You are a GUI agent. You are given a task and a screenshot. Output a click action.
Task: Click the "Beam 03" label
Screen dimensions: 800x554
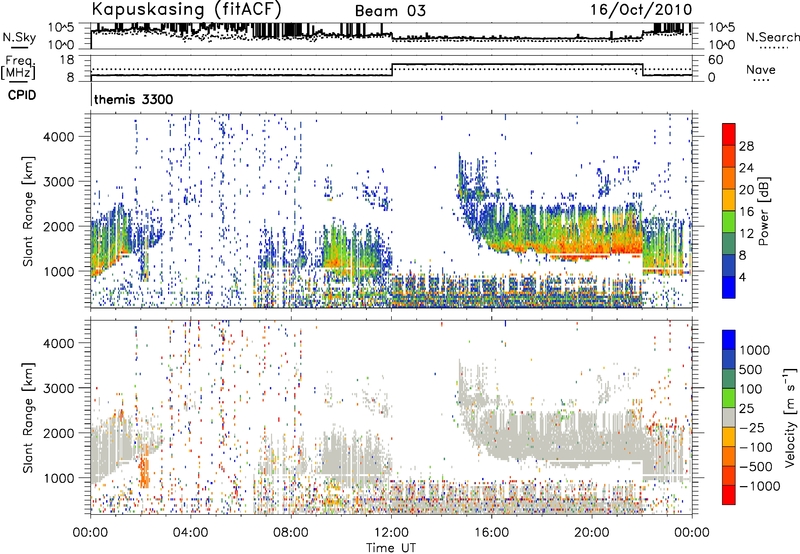click(390, 11)
